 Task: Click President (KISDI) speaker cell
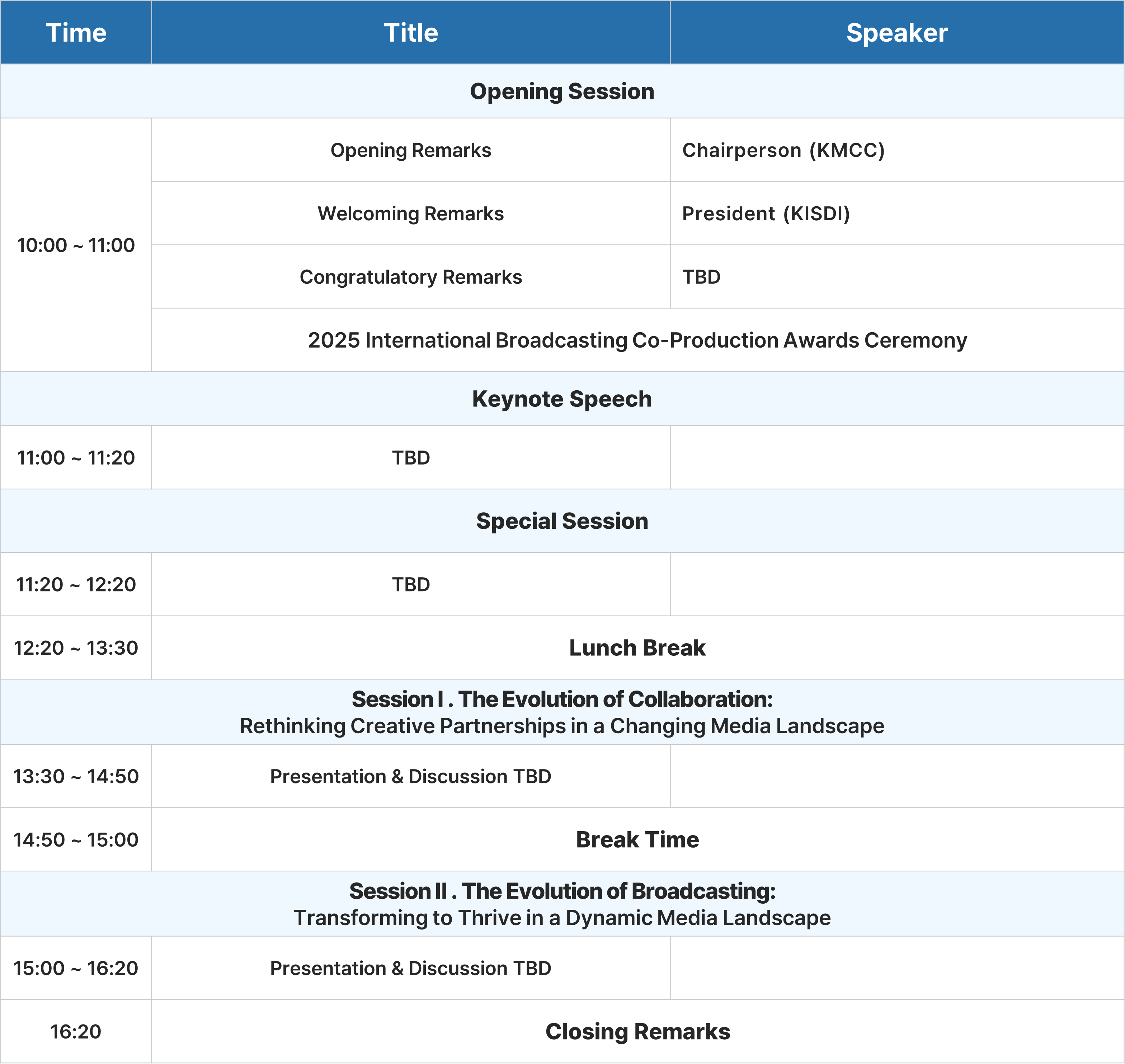pos(766,214)
